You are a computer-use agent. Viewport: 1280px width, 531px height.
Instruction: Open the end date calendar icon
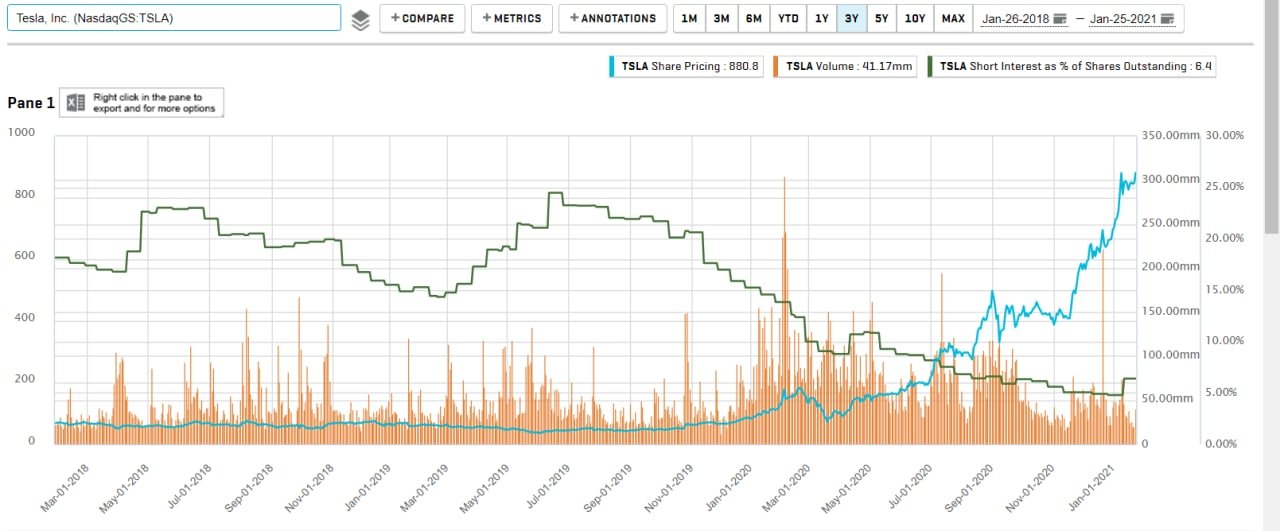pos(1167,19)
